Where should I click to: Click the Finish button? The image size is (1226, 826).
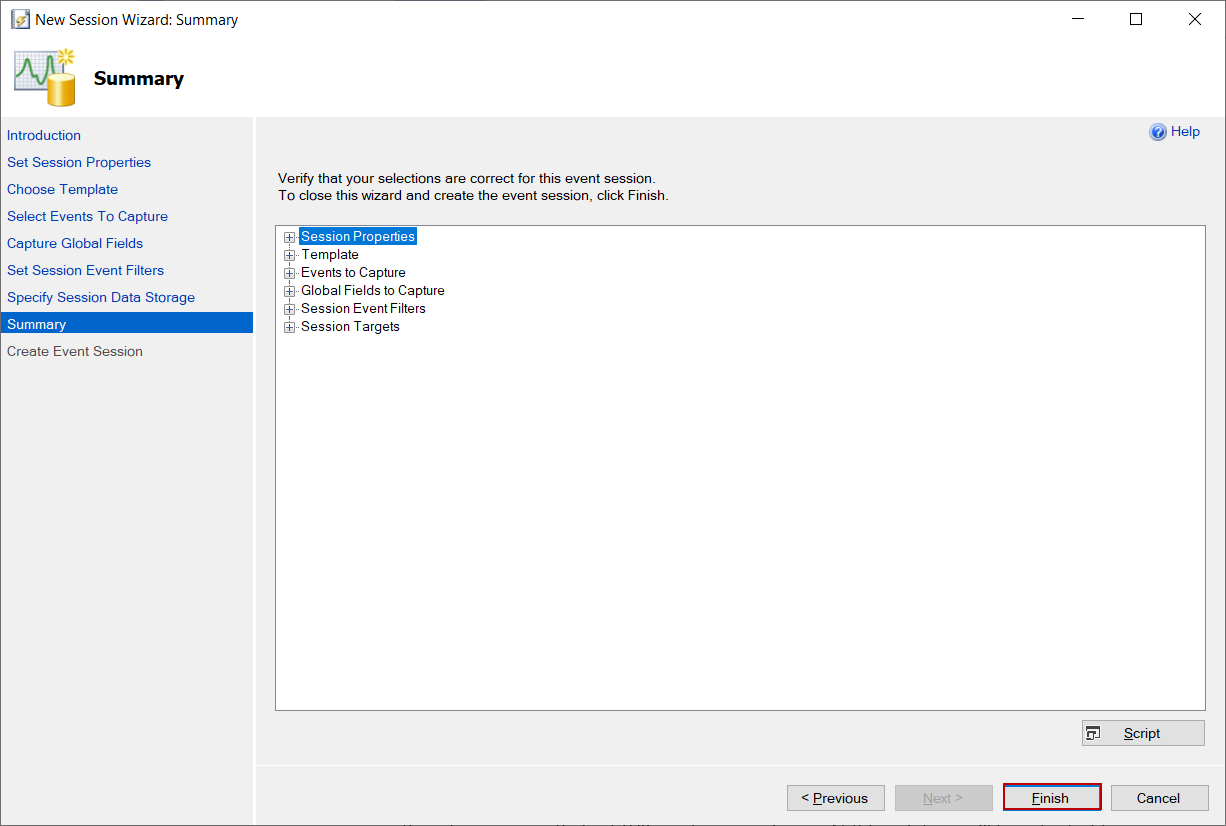(x=1051, y=798)
